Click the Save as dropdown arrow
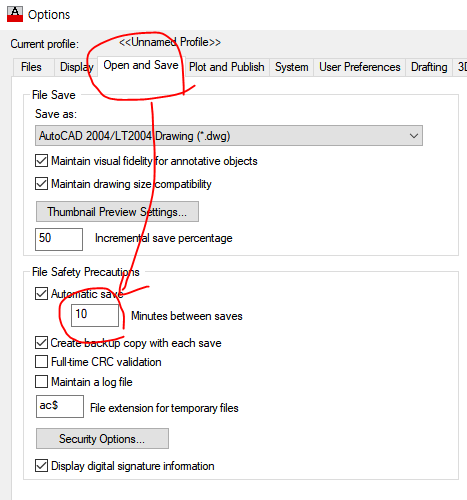This screenshot has width=467, height=500. [414, 136]
